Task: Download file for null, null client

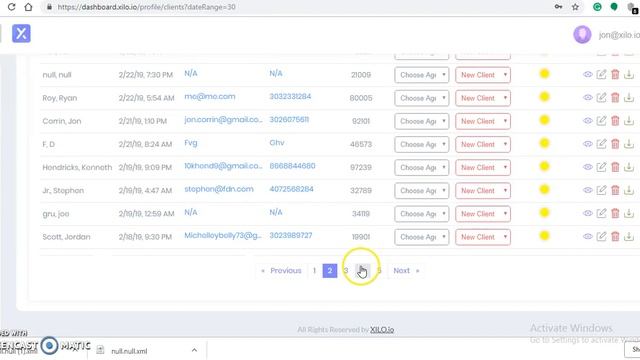Action: (x=629, y=74)
